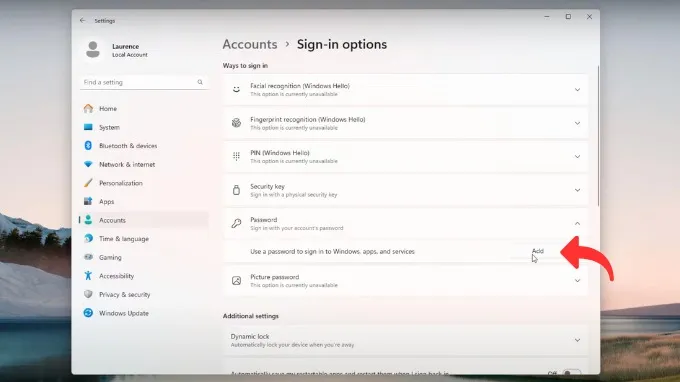Click 'Additional settings' heading

pos(251,316)
